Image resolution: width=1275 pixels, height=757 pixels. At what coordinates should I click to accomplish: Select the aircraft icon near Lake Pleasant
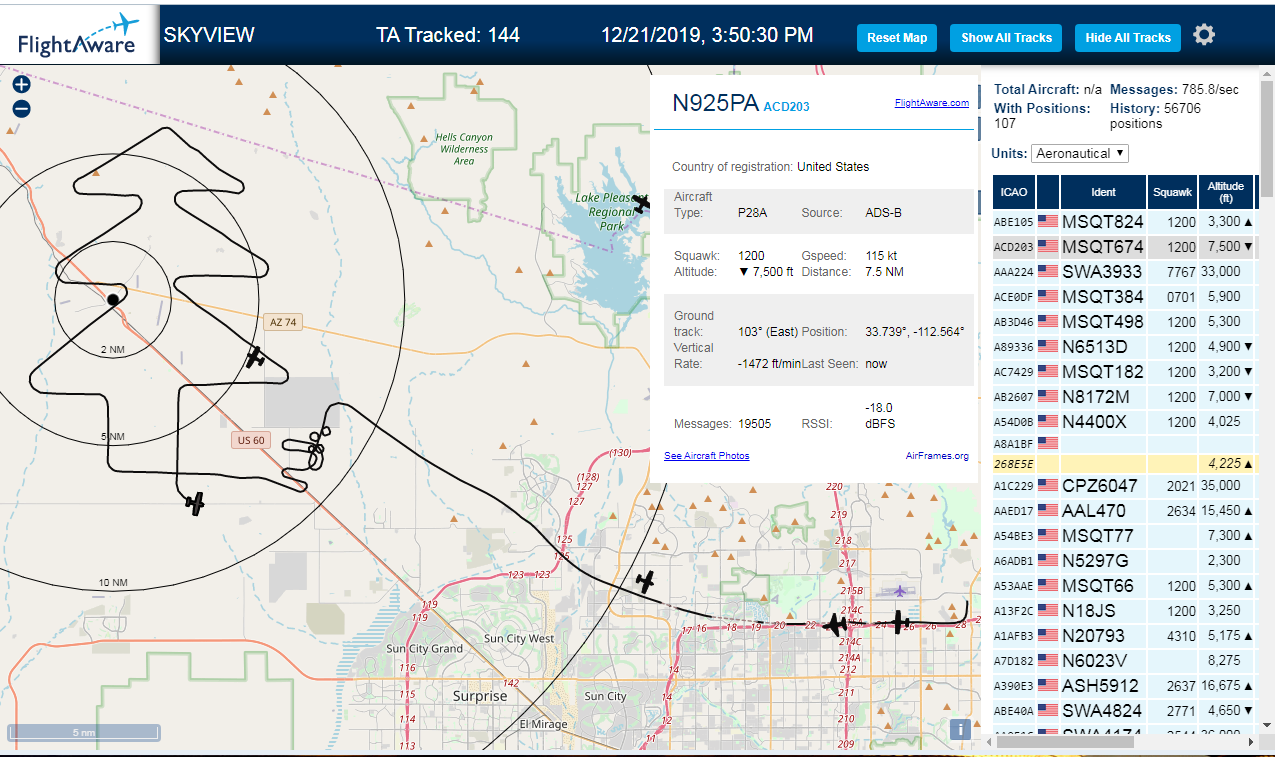pos(641,203)
